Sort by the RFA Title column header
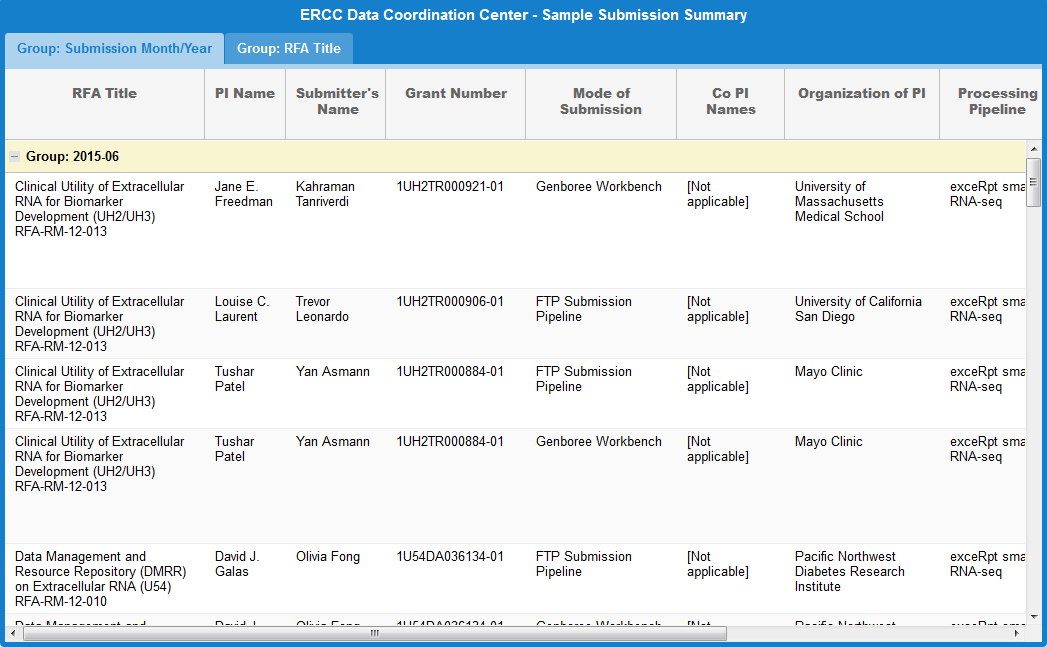 click(104, 94)
